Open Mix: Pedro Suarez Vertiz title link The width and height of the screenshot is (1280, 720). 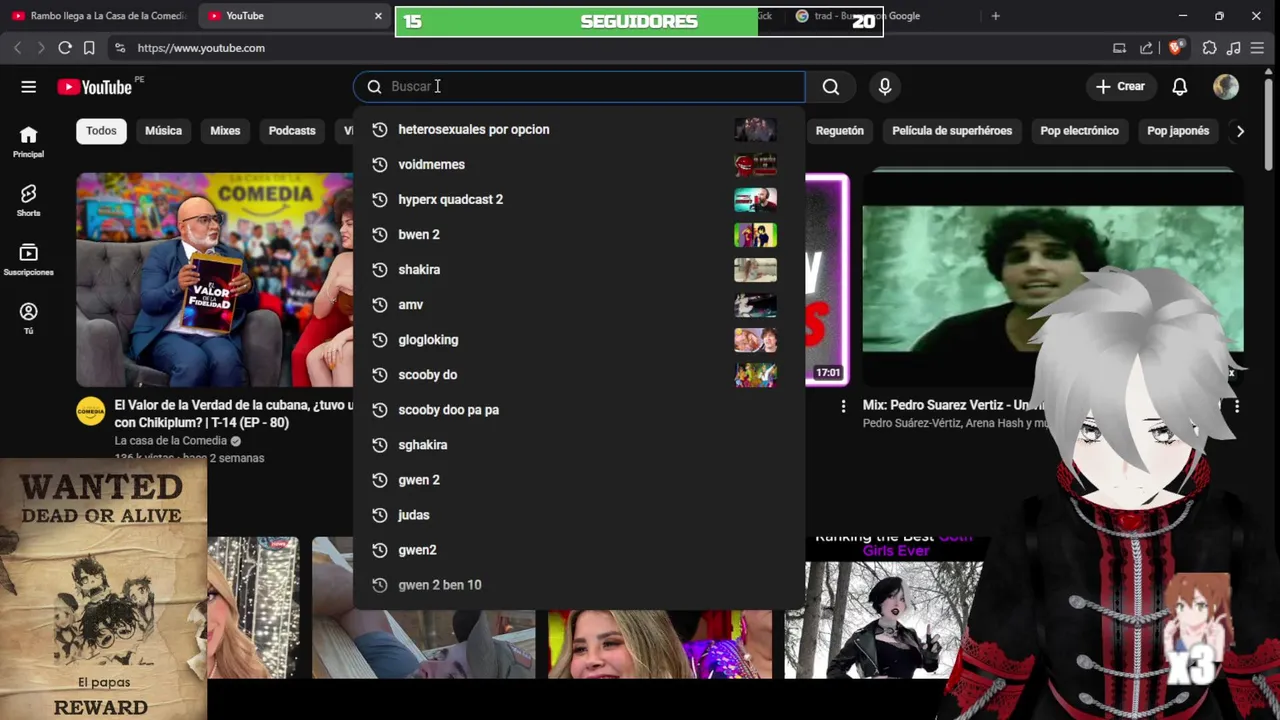click(x=953, y=405)
